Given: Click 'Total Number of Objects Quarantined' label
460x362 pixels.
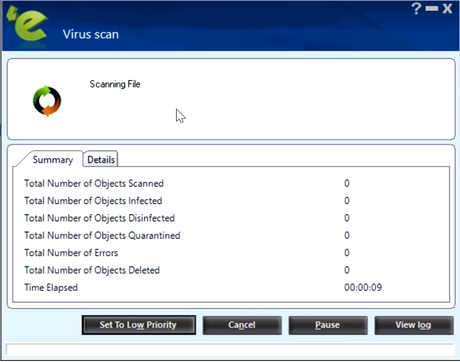Looking at the screenshot, I should click(102, 235).
